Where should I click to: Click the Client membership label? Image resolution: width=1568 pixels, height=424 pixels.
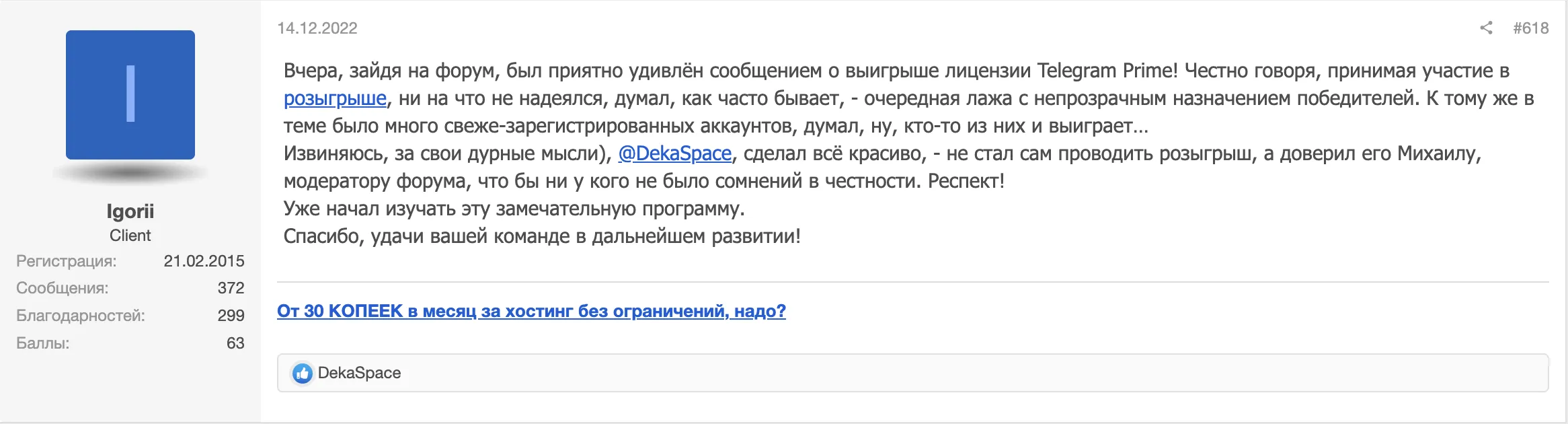(130, 235)
